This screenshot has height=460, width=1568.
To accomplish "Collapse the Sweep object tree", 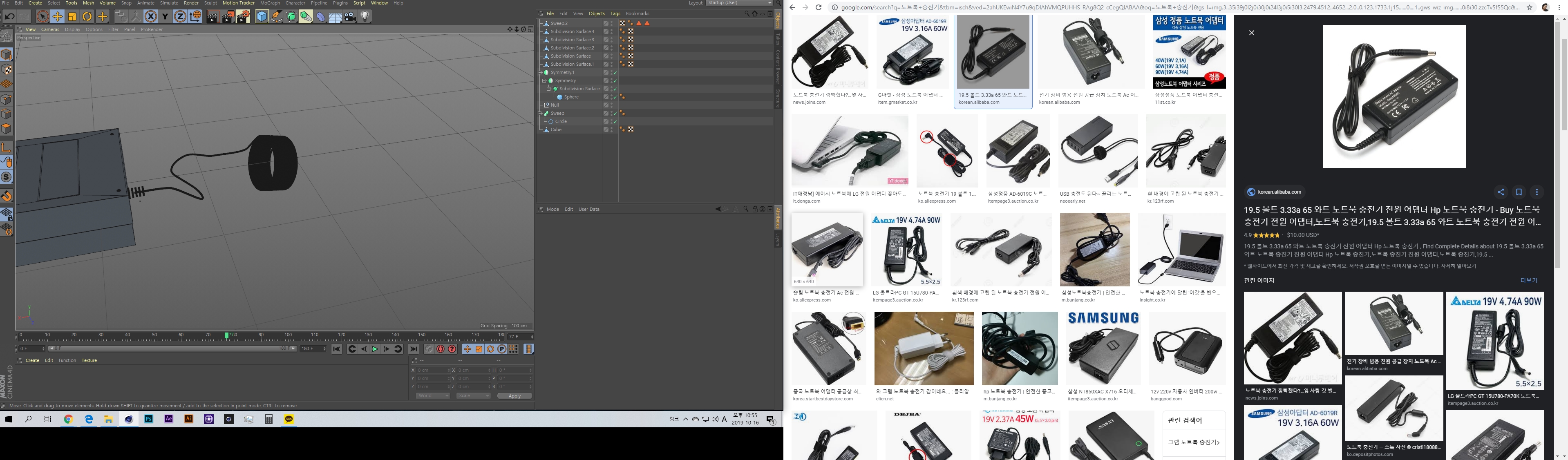I will (540, 113).
